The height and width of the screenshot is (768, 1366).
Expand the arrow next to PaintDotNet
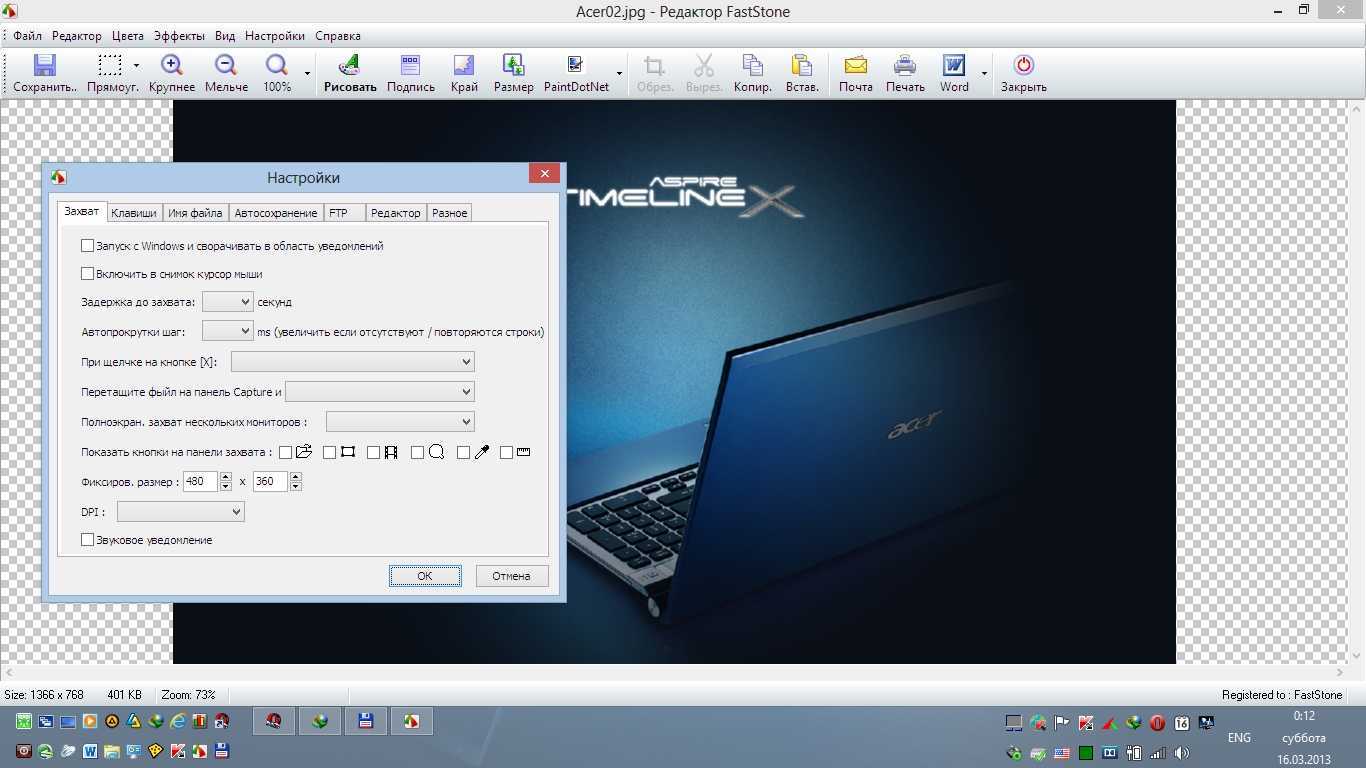(619, 72)
